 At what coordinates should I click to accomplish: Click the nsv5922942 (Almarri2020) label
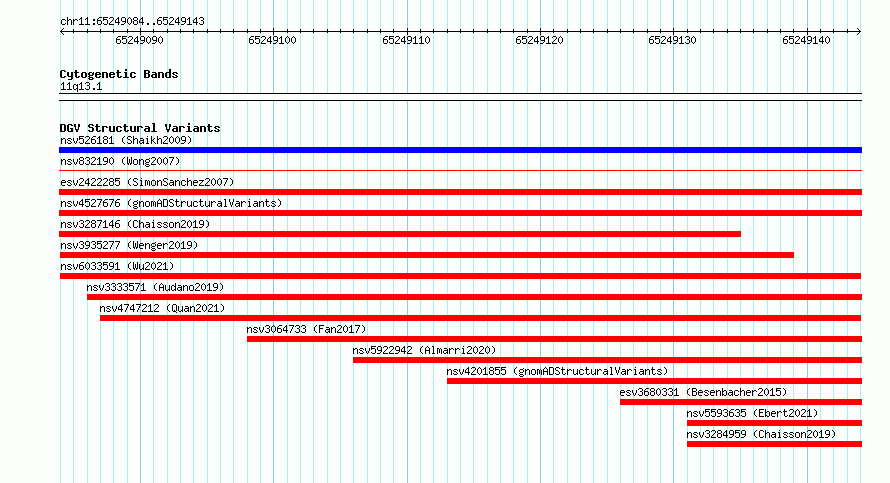[x=424, y=350]
